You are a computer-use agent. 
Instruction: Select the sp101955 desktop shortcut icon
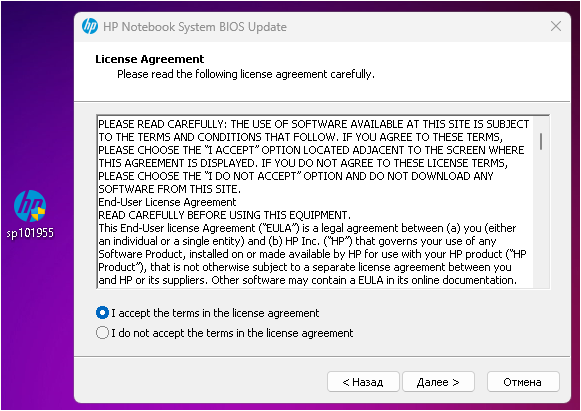pyautogui.click(x=30, y=206)
